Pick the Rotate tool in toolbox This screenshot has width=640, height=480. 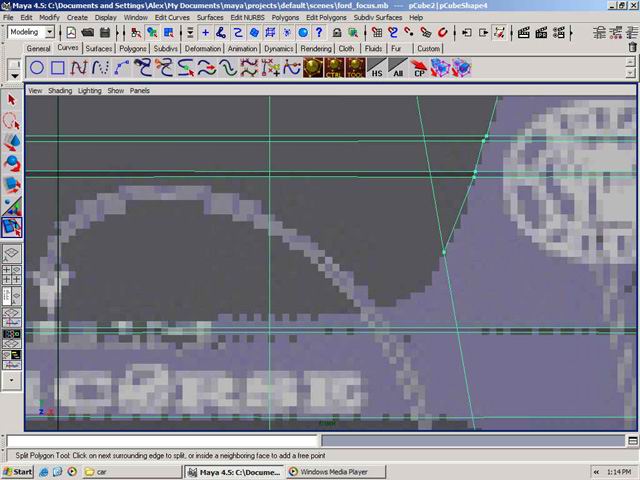pyautogui.click(x=12, y=164)
